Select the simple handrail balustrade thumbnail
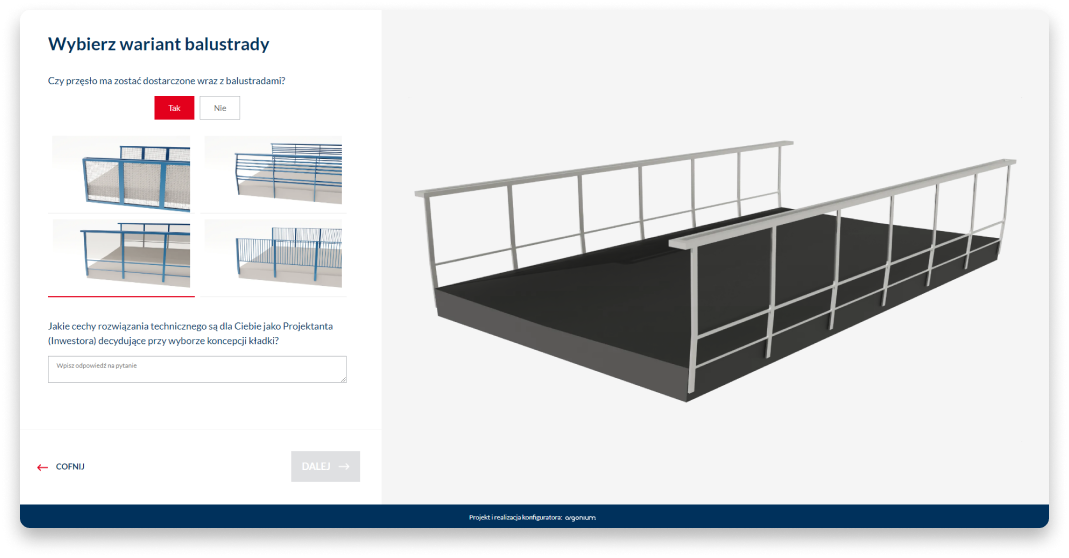Screen dimensions: 1069x558 tap(121, 254)
